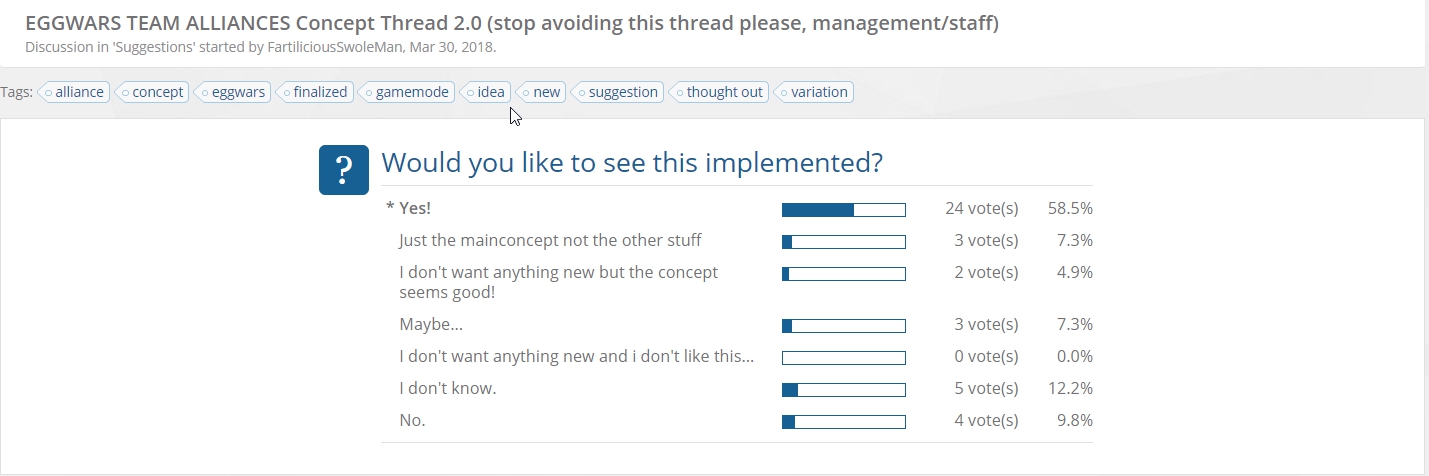Open the 'finalized' tag link
Image resolution: width=1429 pixels, height=476 pixels.
point(314,92)
